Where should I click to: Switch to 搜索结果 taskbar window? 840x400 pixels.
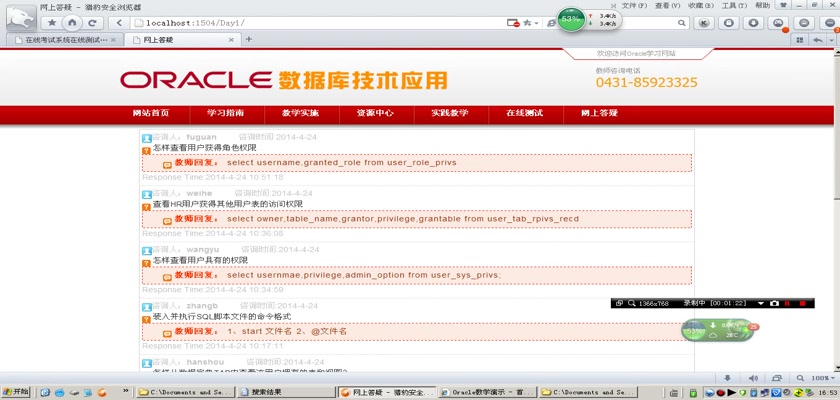click(285, 392)
